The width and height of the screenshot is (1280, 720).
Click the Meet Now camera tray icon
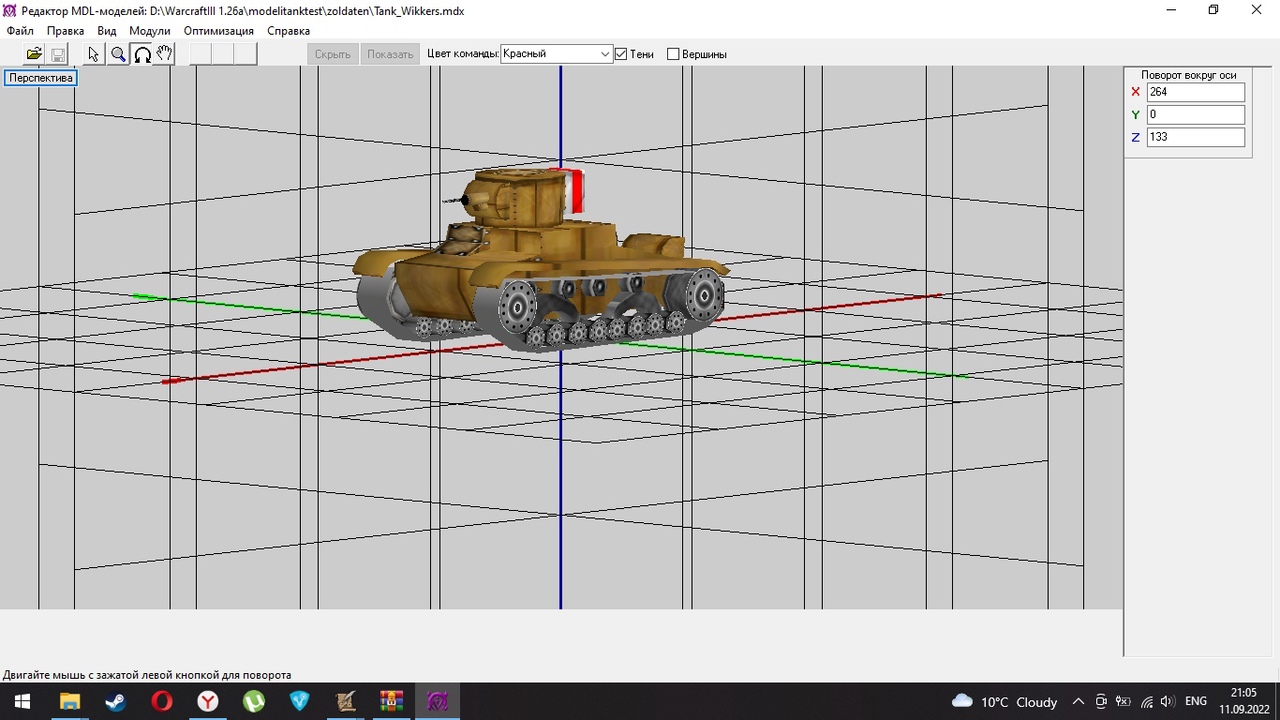click(1101, 701)
